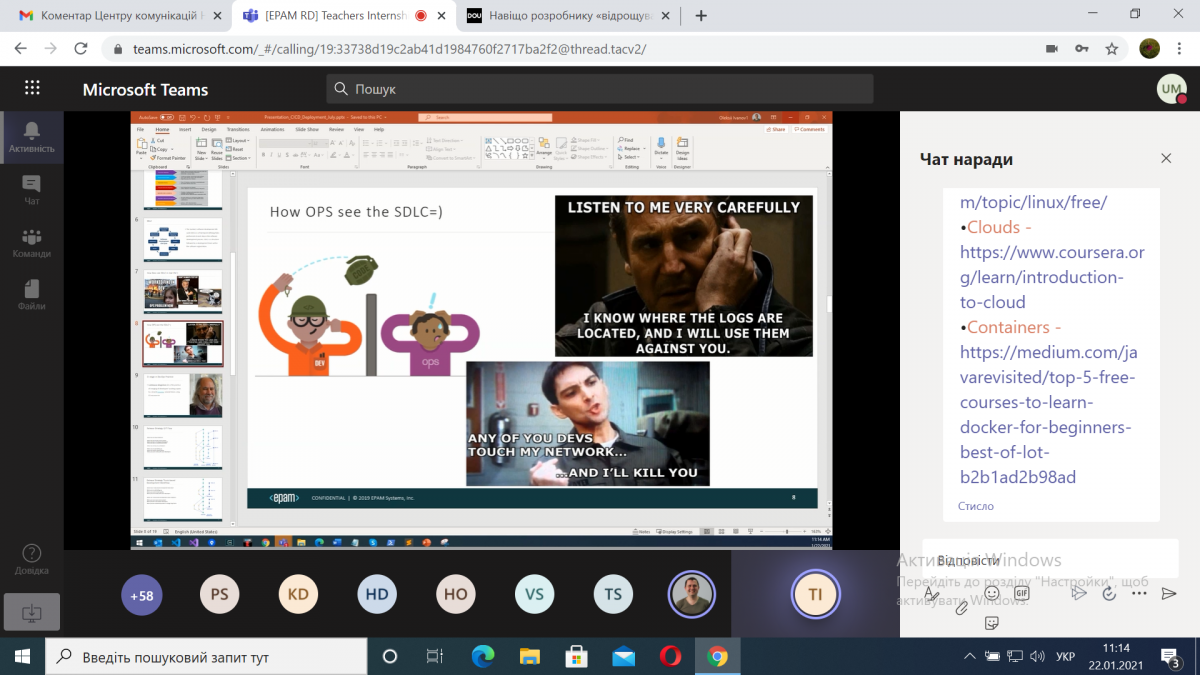Open Windows Start menu
The height and width of the screenshot is (675, 1200).
click(x=22, y=656)
